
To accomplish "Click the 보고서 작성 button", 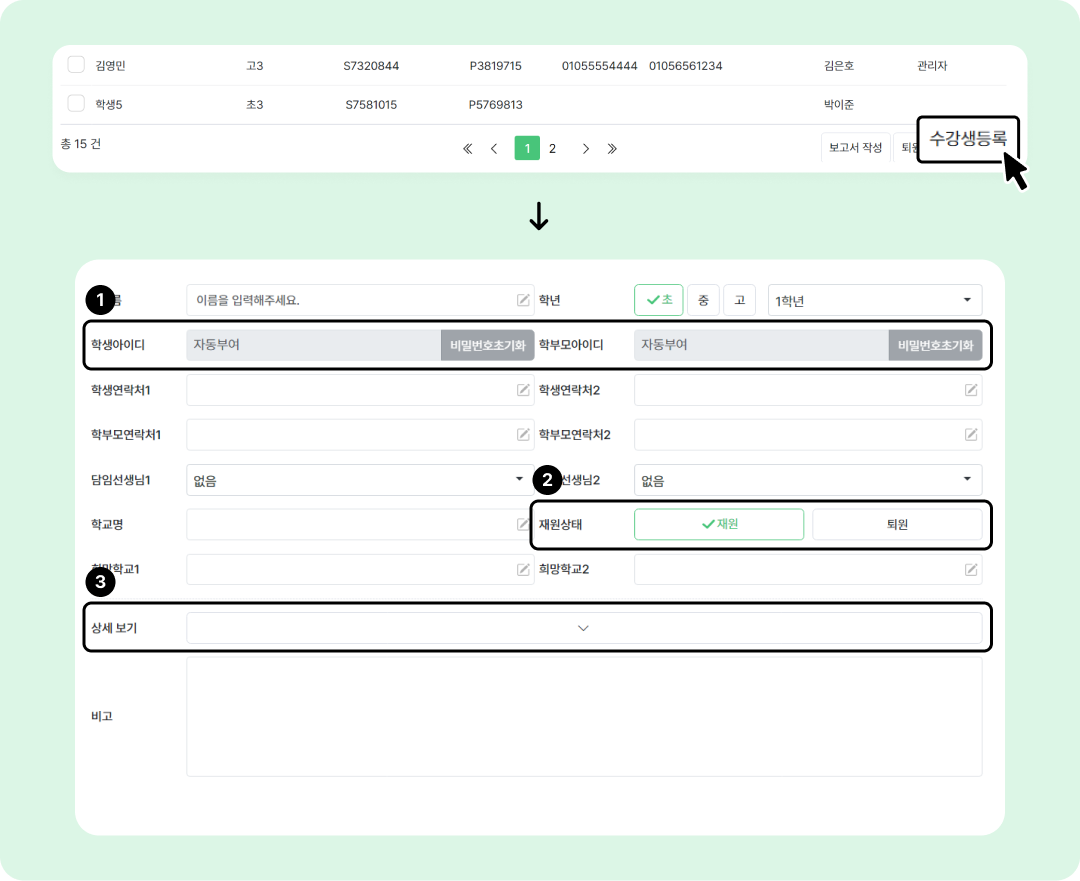I will (x=855, y=148).
